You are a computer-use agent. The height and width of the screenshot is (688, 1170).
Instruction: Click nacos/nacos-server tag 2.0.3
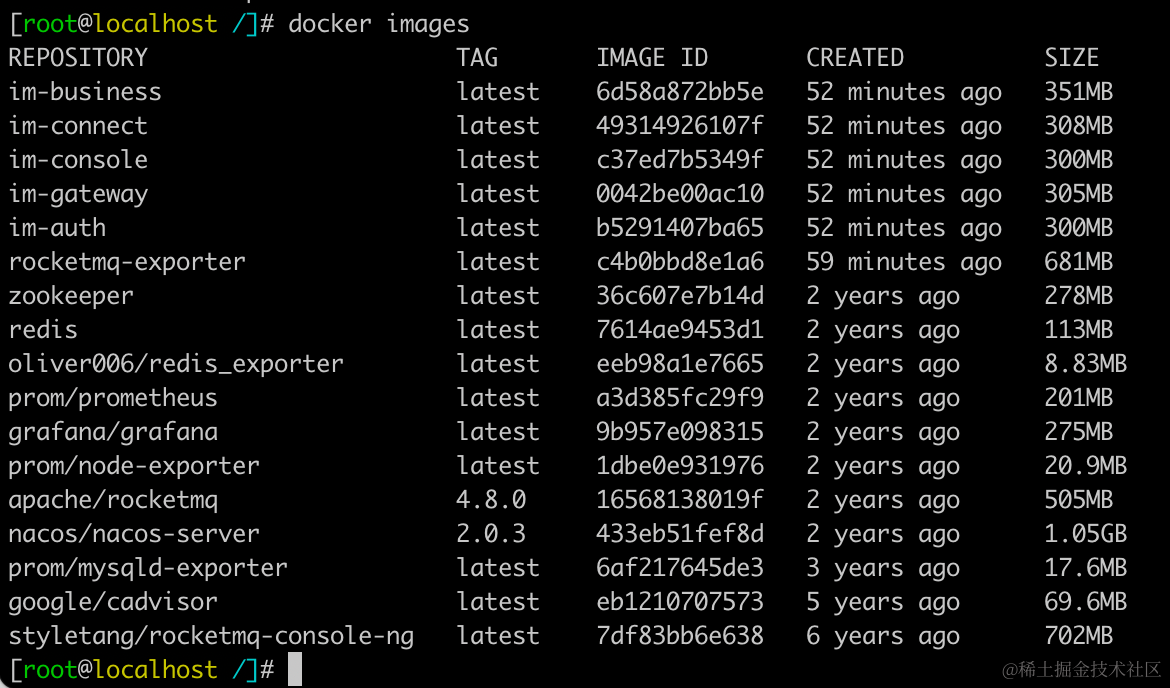click(x=491, y=534)
